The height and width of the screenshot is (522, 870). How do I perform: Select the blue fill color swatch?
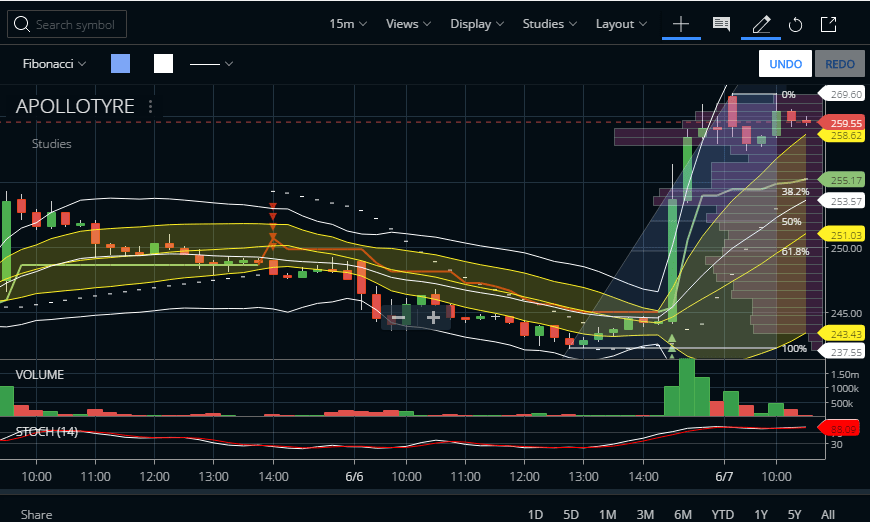point(120,64)
